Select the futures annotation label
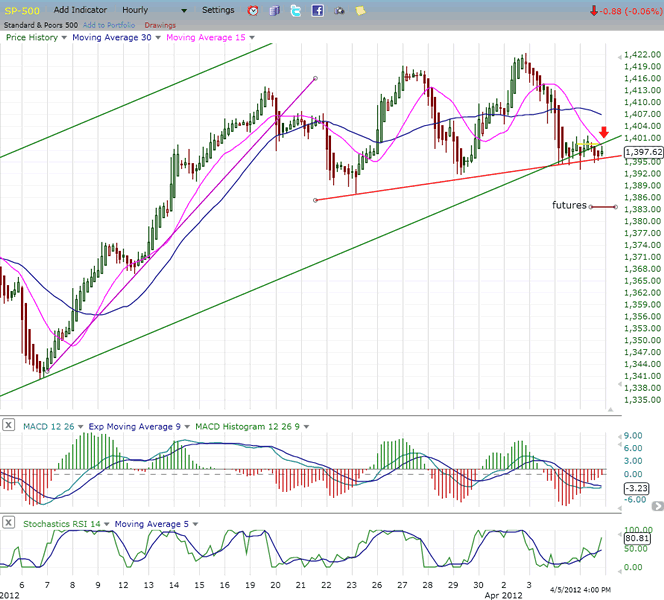This screenshot has width=664, height=600. pyautogui.click(x=569, y=205)
